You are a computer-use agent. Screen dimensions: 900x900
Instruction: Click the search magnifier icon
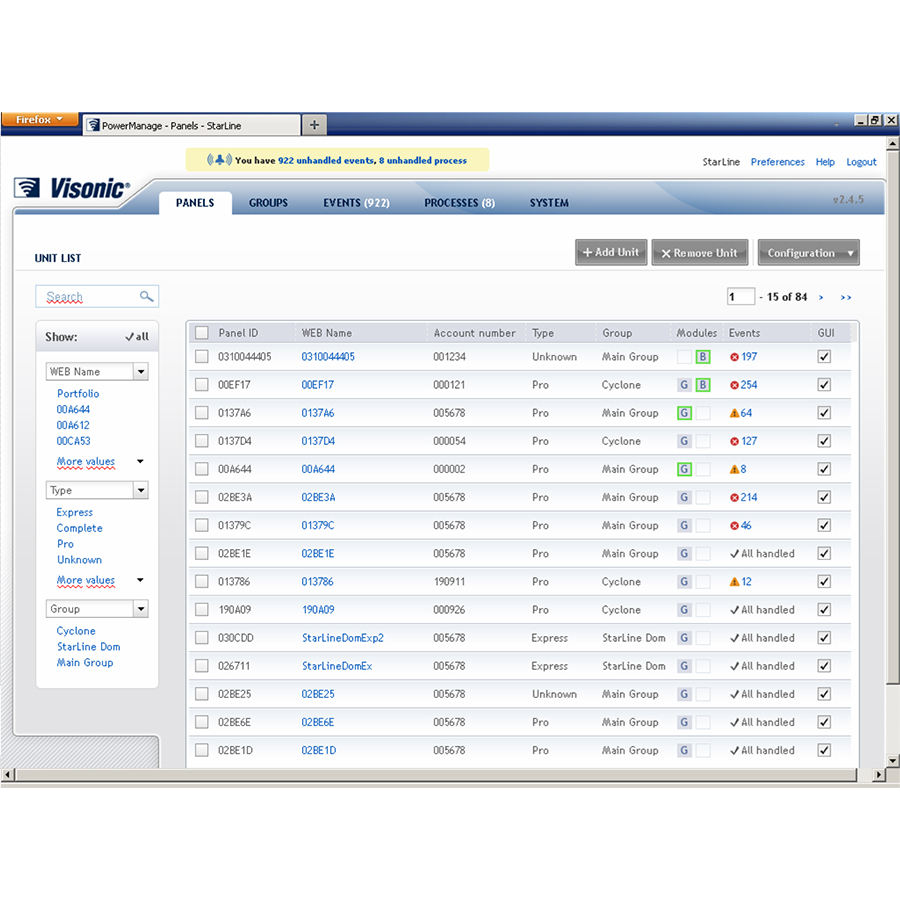[x=146, y=296]
